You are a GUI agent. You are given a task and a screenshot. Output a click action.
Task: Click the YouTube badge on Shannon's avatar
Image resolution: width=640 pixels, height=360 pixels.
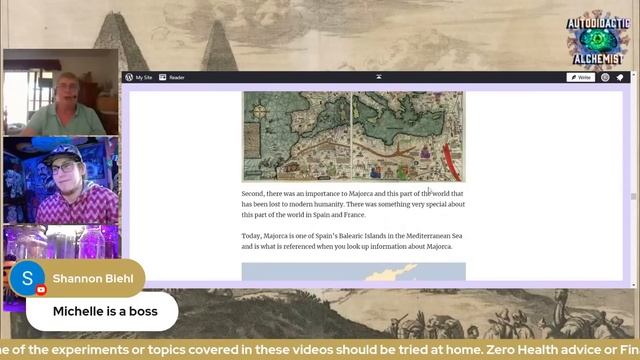tap(41, 290)
